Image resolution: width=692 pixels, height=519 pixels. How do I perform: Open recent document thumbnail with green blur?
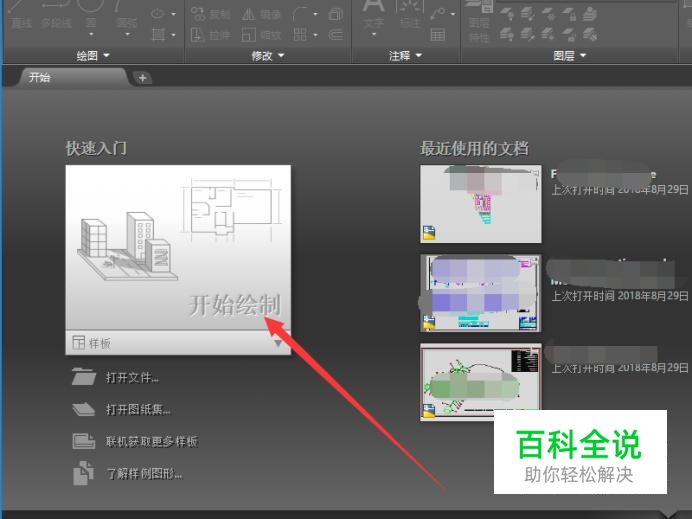tap(481, 382)
